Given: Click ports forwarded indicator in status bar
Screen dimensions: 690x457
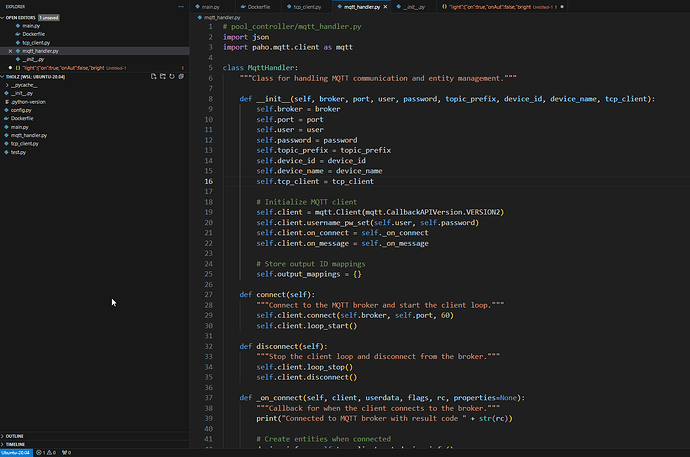Looking at the screenshot, I should [x=66, y=453].
